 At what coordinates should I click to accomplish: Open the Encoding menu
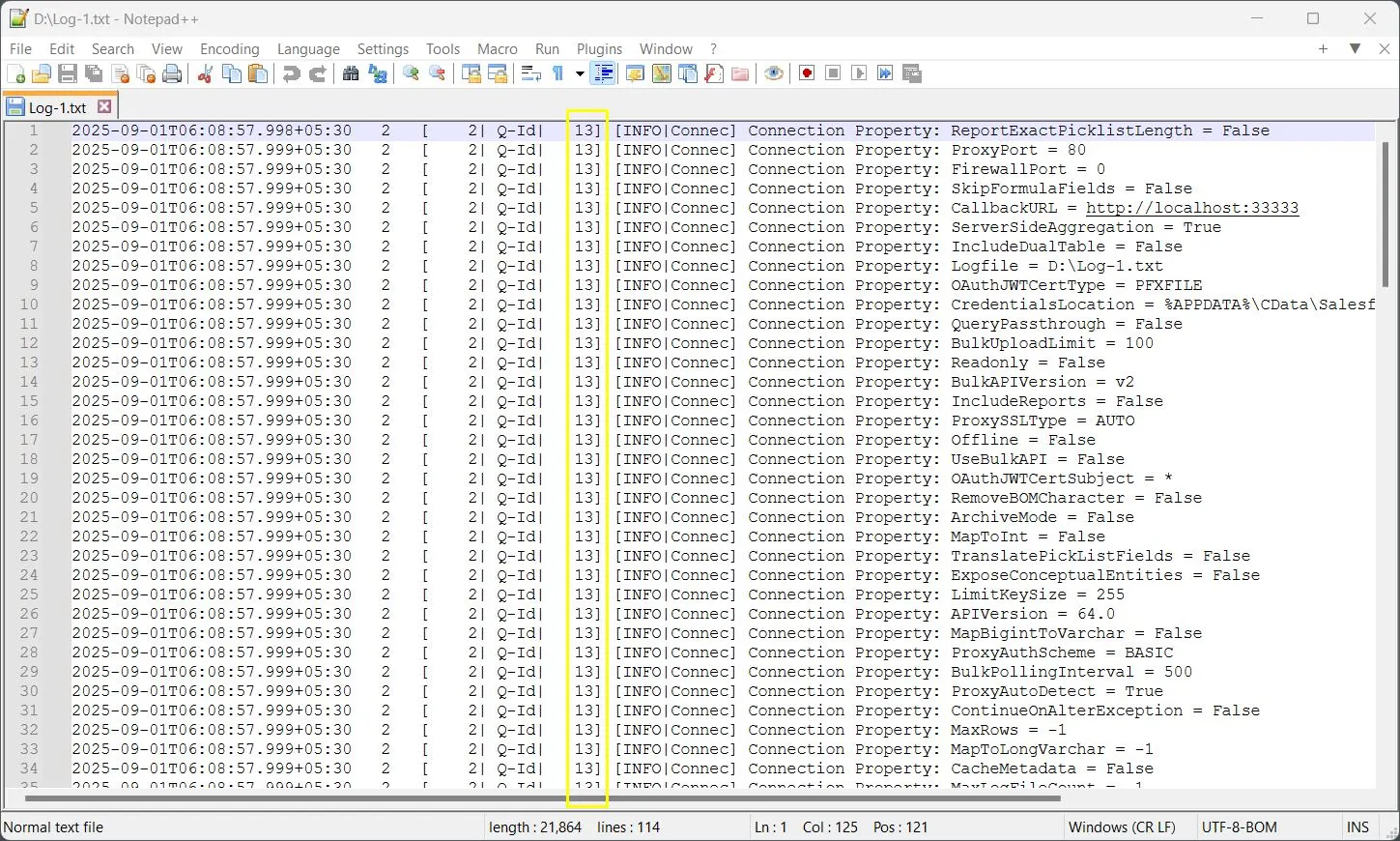[230, 49]
